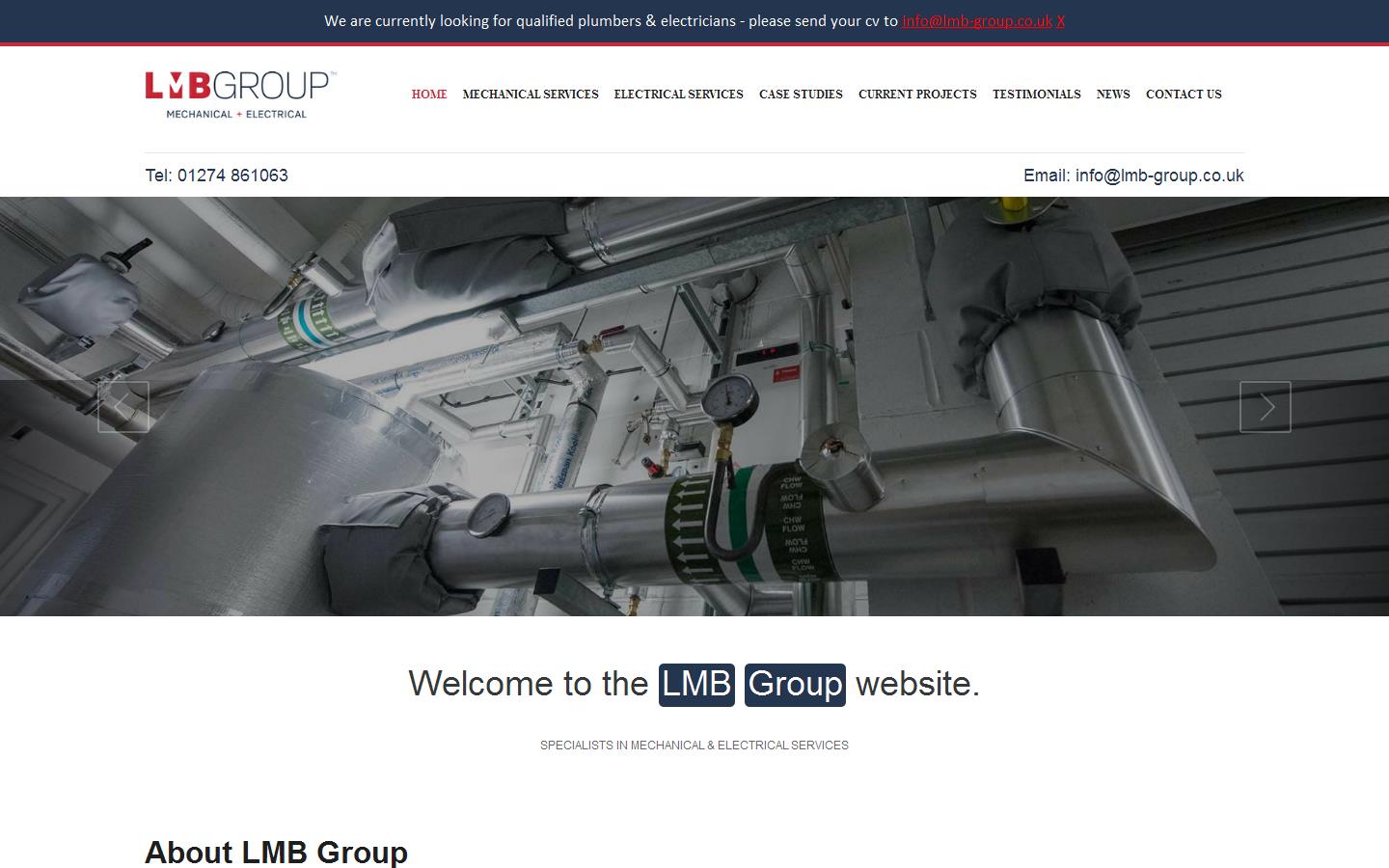Open the HOME navigation item
This screenshot has height=868, width=1389.
(429, 95)
